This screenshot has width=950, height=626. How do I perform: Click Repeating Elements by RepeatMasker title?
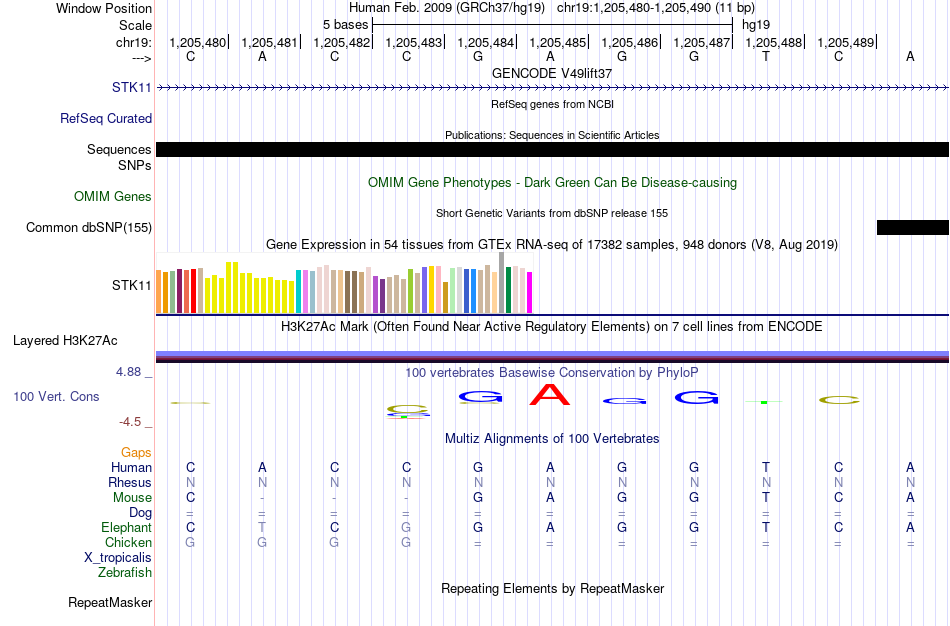pyautogui.click(x=552, y=588)
